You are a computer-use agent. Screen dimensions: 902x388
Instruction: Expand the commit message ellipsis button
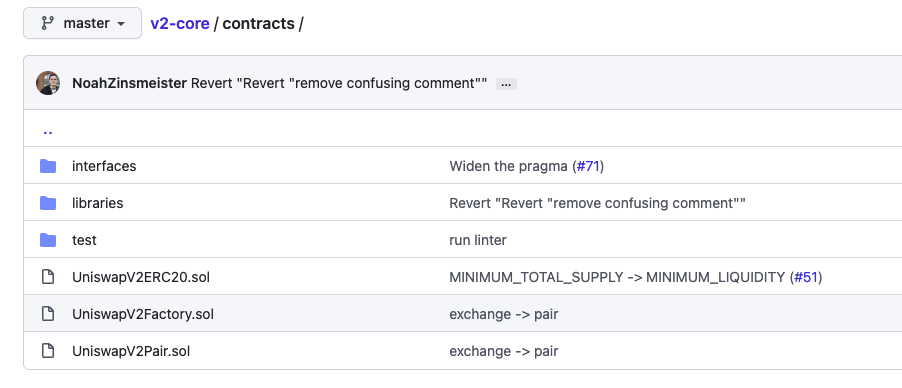506,84
